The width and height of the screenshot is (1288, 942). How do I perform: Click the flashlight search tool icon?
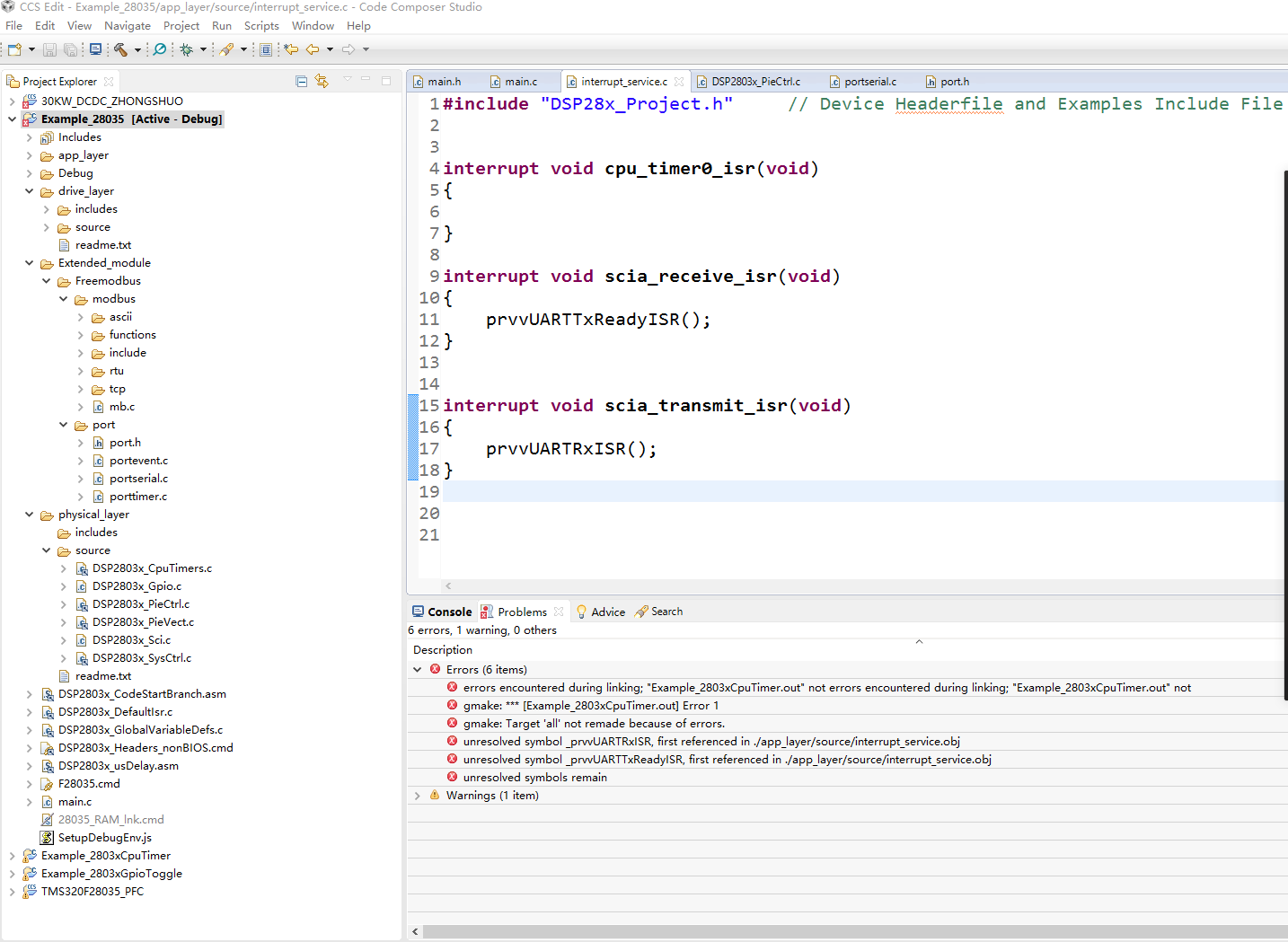point(227,49)
